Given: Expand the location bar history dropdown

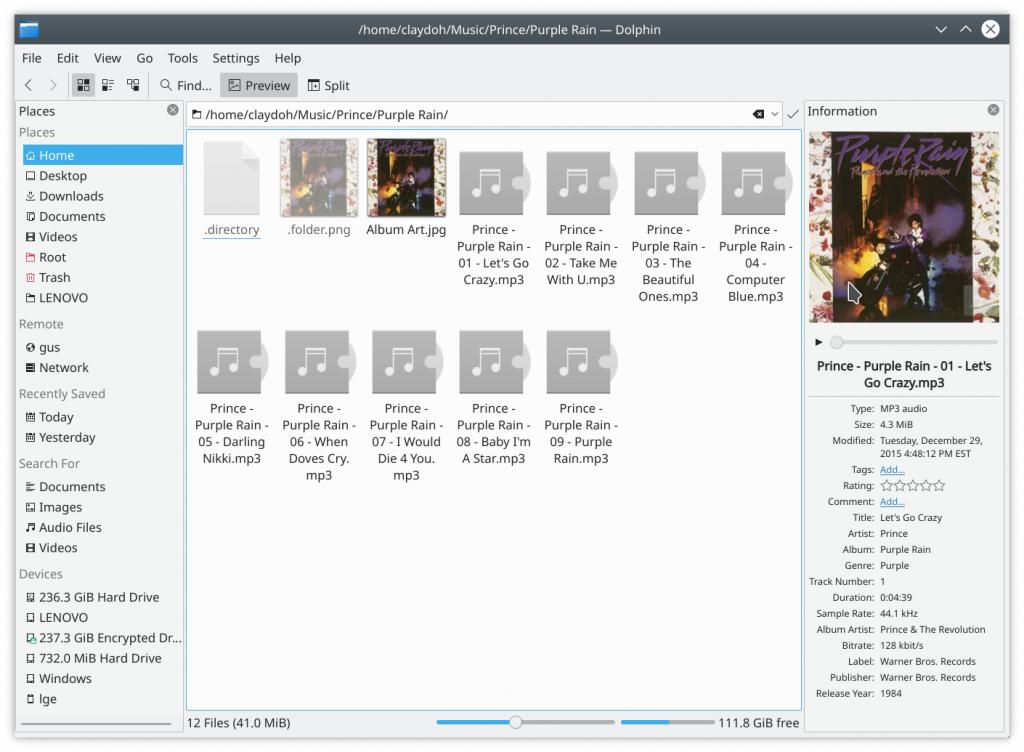Looking at the screenshot, I should pyautogui.click(x=775, y=115).
